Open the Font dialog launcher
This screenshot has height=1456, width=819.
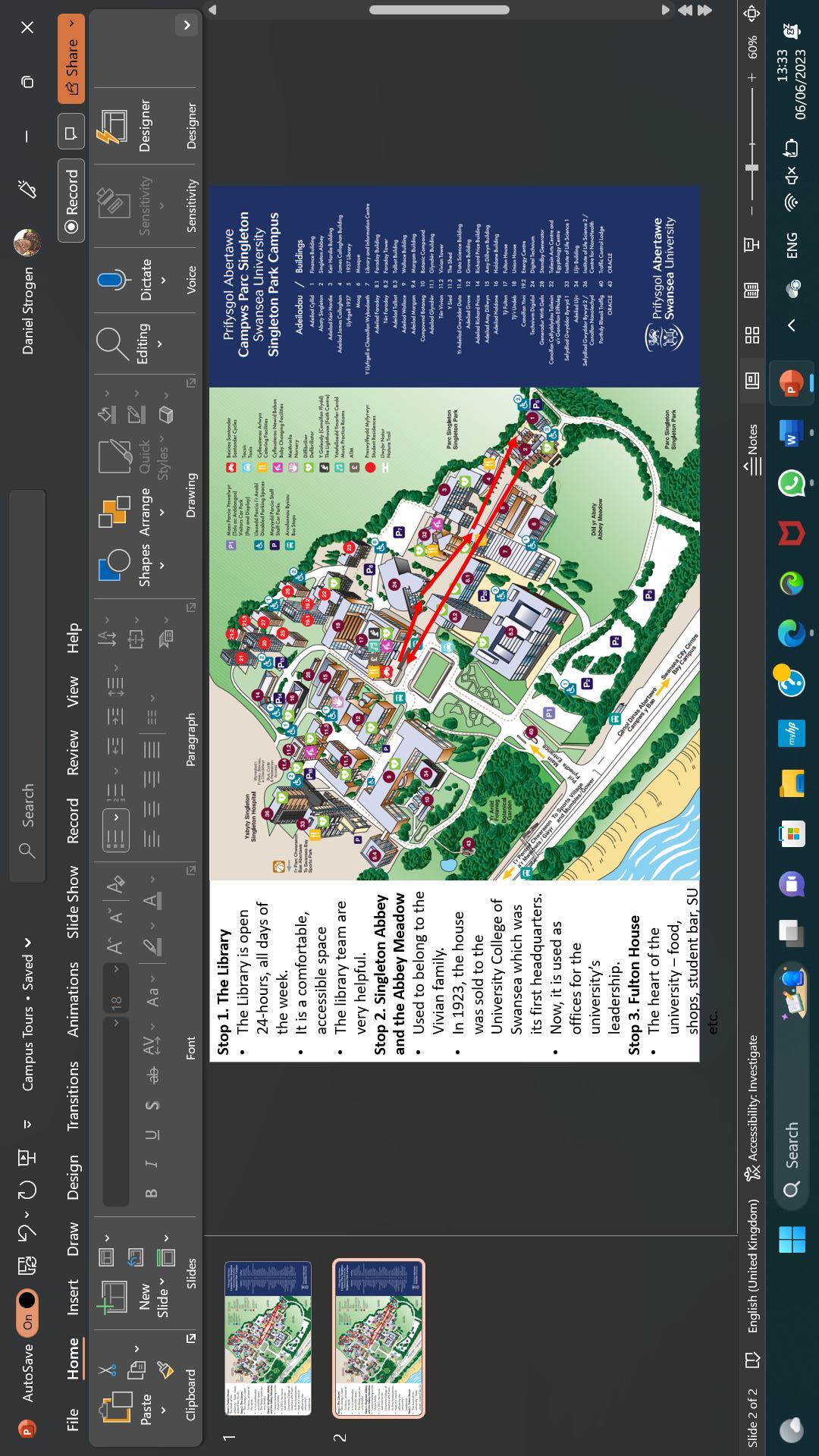pyautogui.click(x=190, y=871)
